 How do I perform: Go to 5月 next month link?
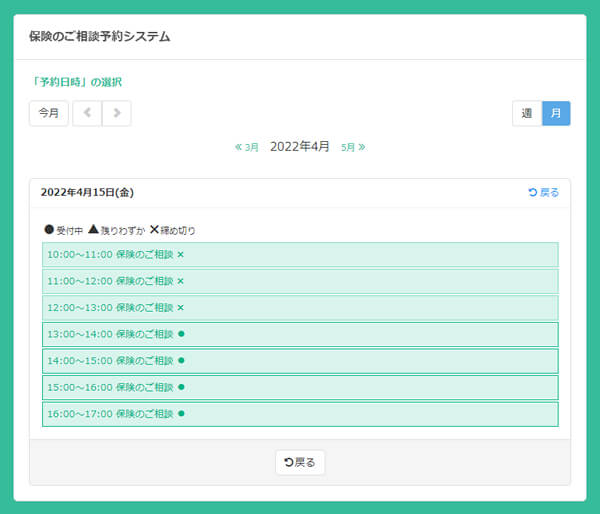(353, 147)
